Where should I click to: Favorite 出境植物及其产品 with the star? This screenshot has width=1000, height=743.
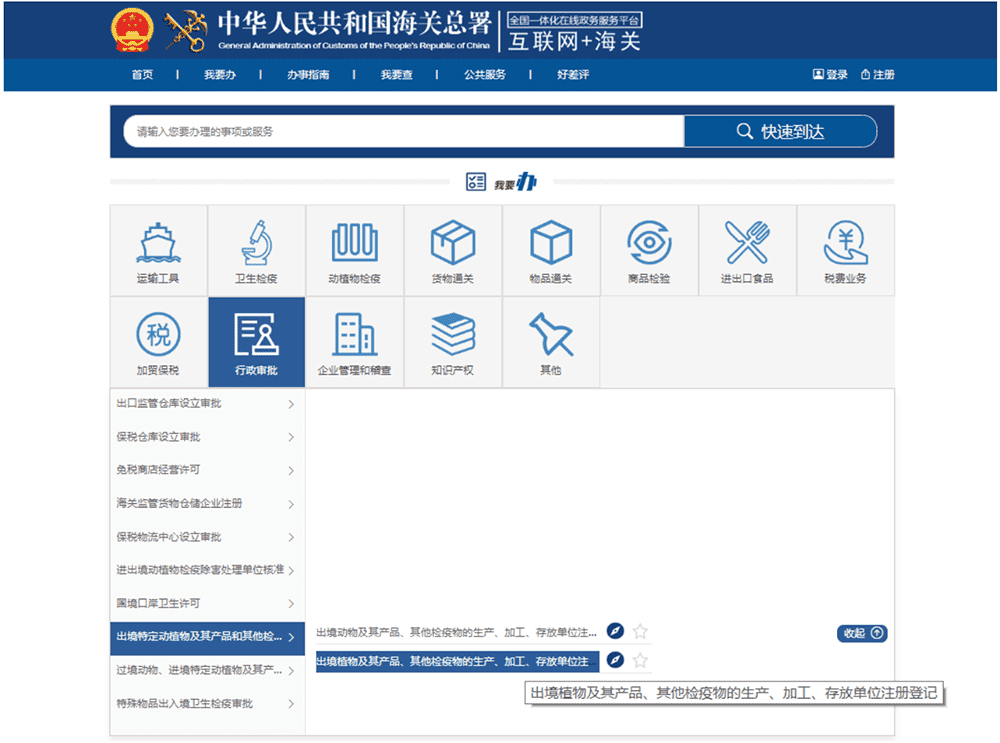click(640, 660)
